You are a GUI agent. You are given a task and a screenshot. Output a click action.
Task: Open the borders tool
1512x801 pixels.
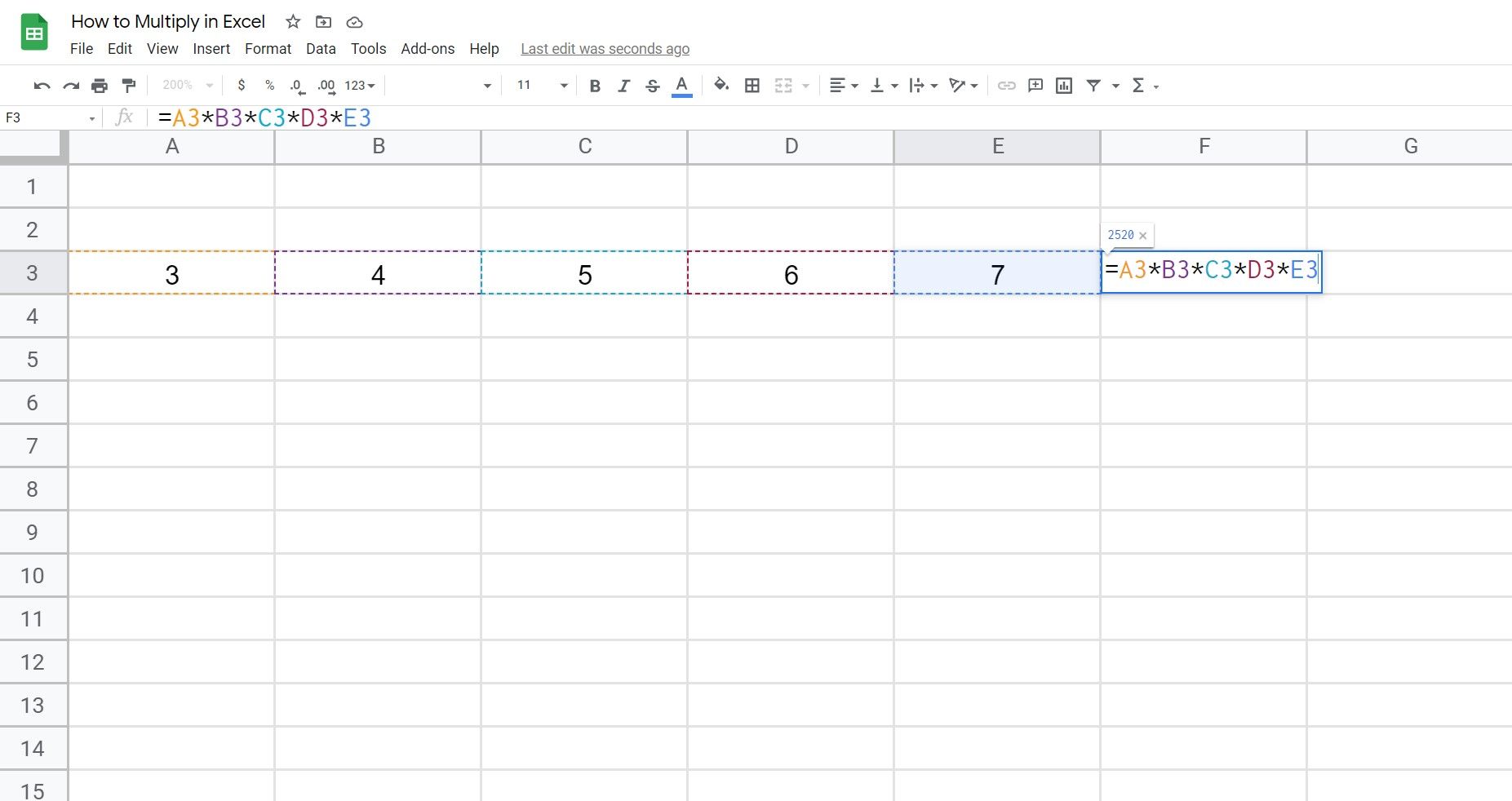point(752,86)
